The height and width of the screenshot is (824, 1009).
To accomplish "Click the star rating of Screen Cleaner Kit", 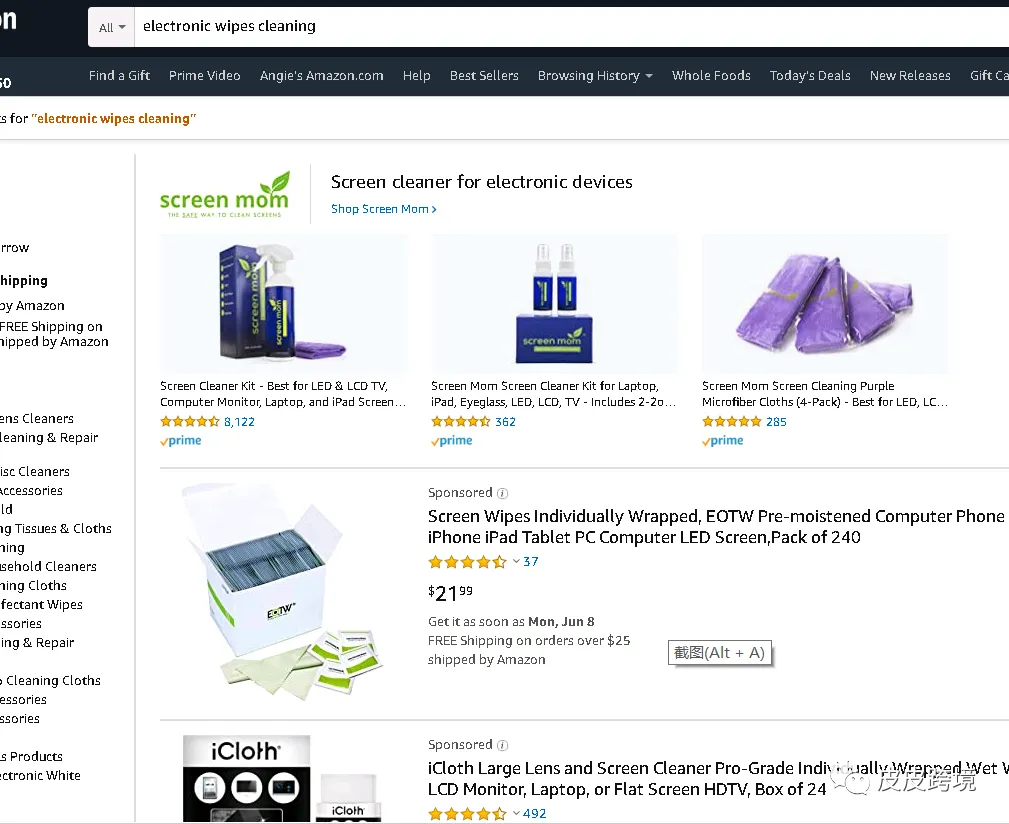I will 190,422.
